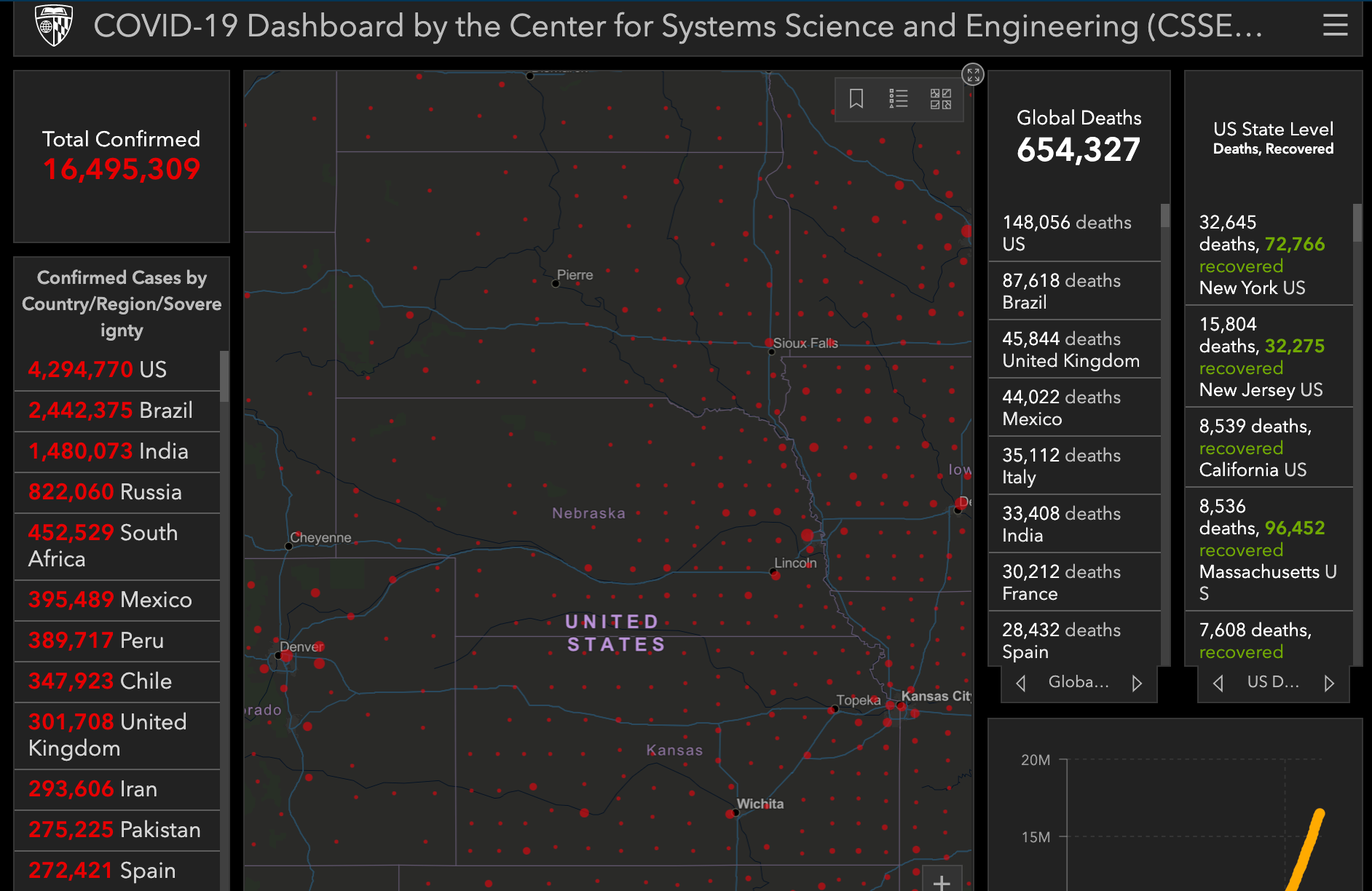1372x891 pixels.
Task: Select the US D... tab label
Action: coord(1272,682)
